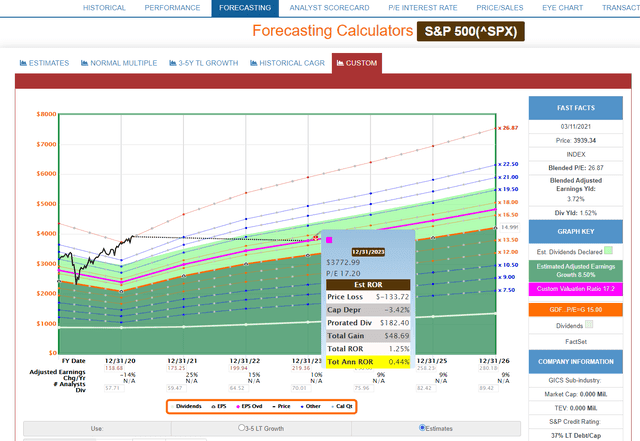Click the 14.99 P/E value box

(x=509, y=227)
